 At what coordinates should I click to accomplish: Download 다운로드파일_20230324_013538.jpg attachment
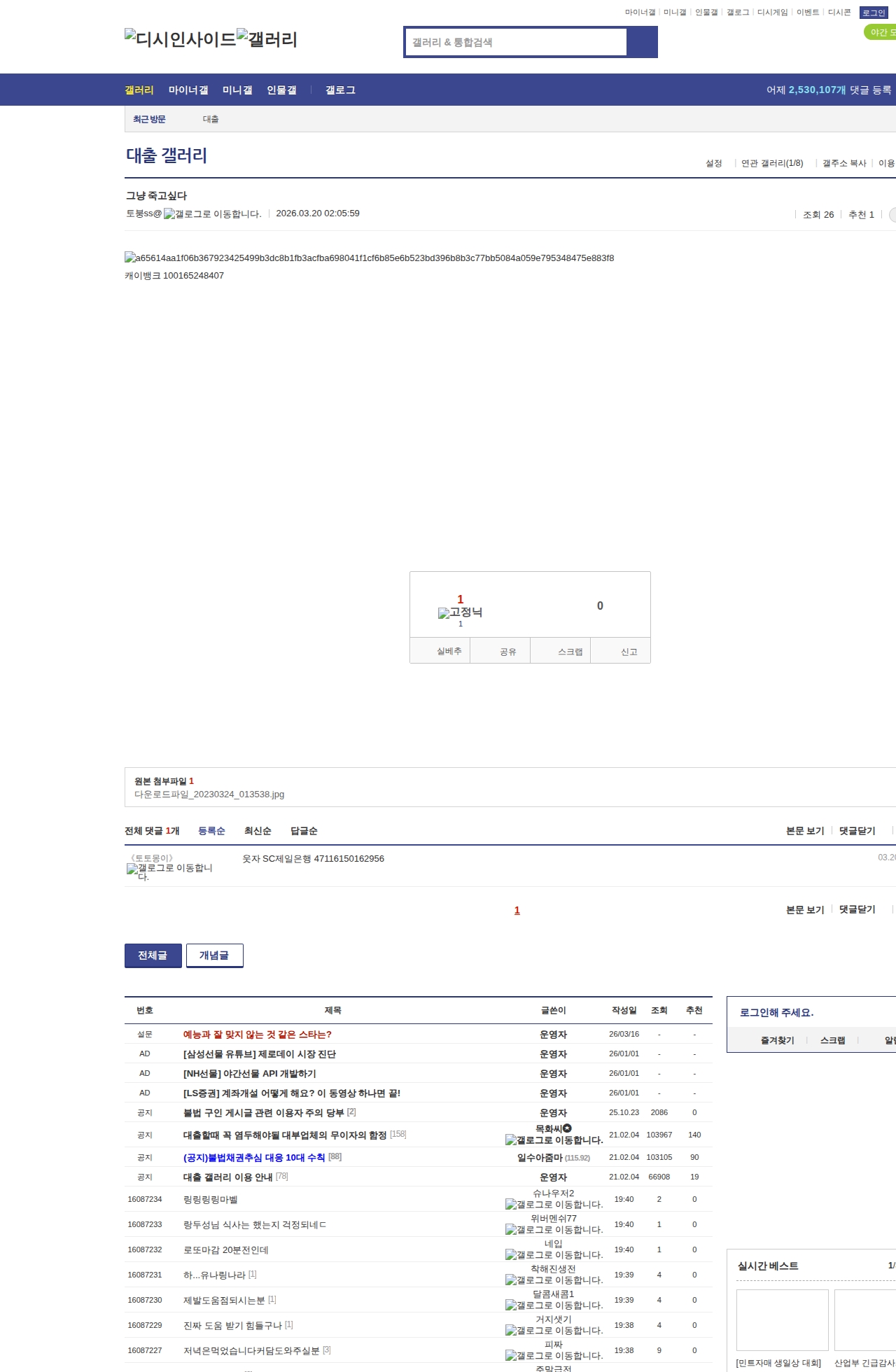point(209,794)
